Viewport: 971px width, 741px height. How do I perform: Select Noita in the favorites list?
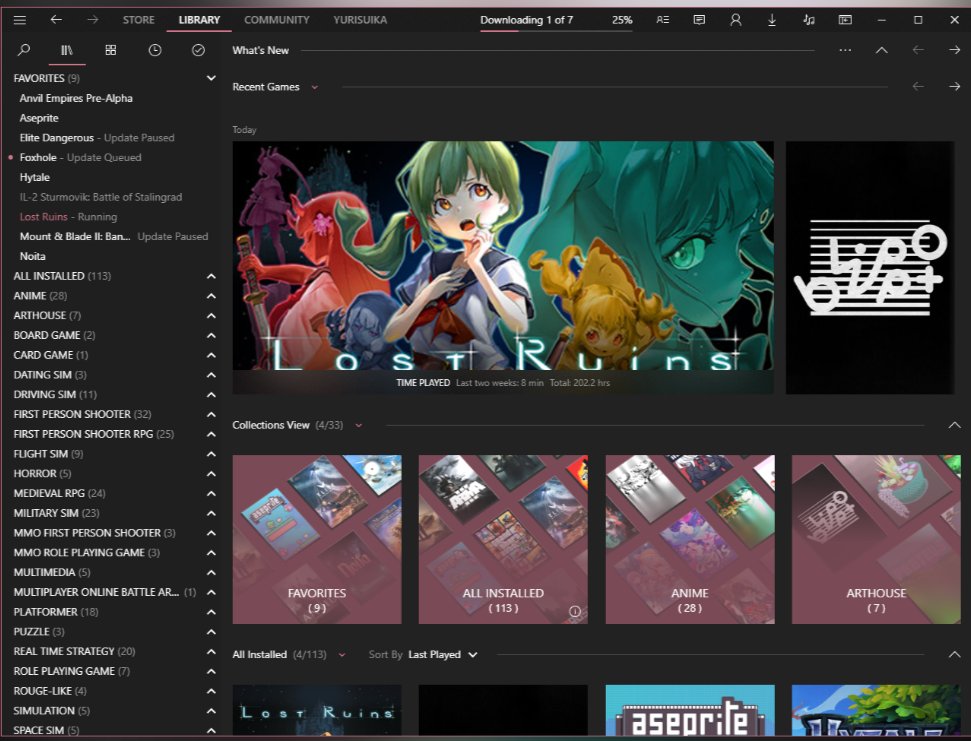pos(32,256)
